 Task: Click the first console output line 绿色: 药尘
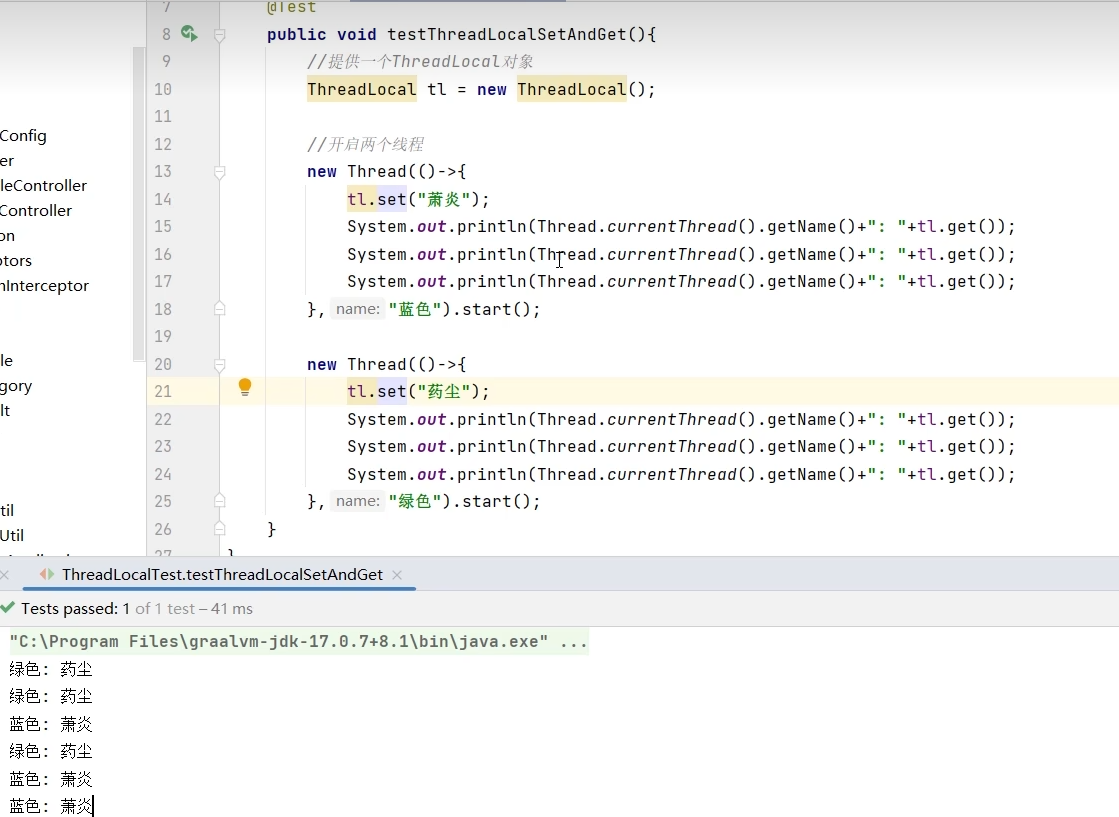point(51,669)
